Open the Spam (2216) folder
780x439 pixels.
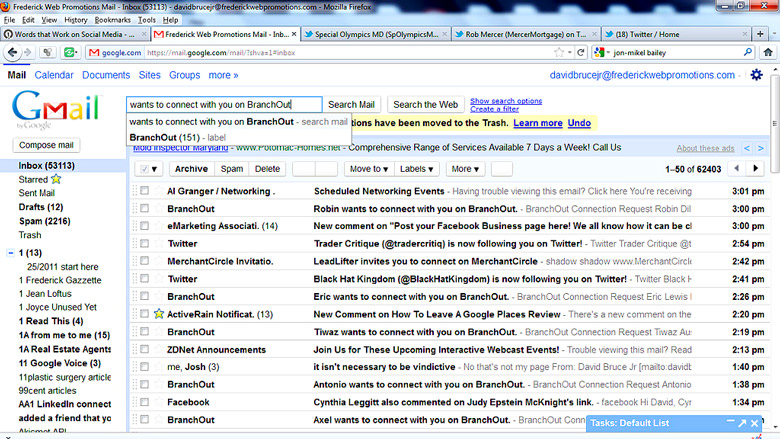pos(44,221)
